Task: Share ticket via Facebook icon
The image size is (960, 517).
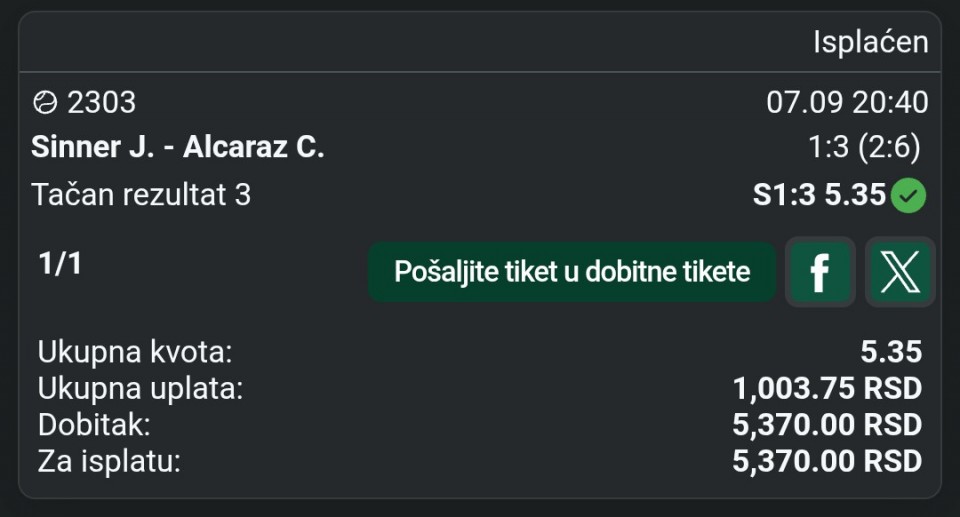Action: click(x=820, y=271)
